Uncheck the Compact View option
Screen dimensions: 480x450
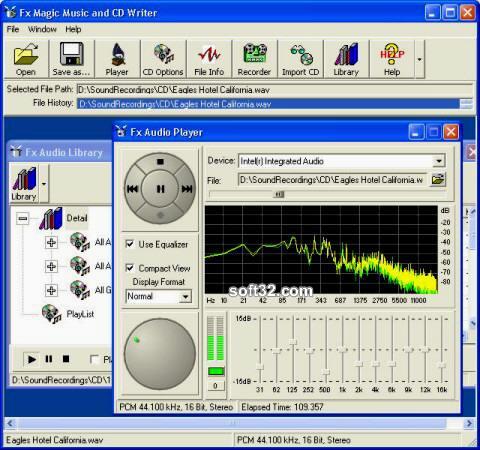click(x=130, y=268)
